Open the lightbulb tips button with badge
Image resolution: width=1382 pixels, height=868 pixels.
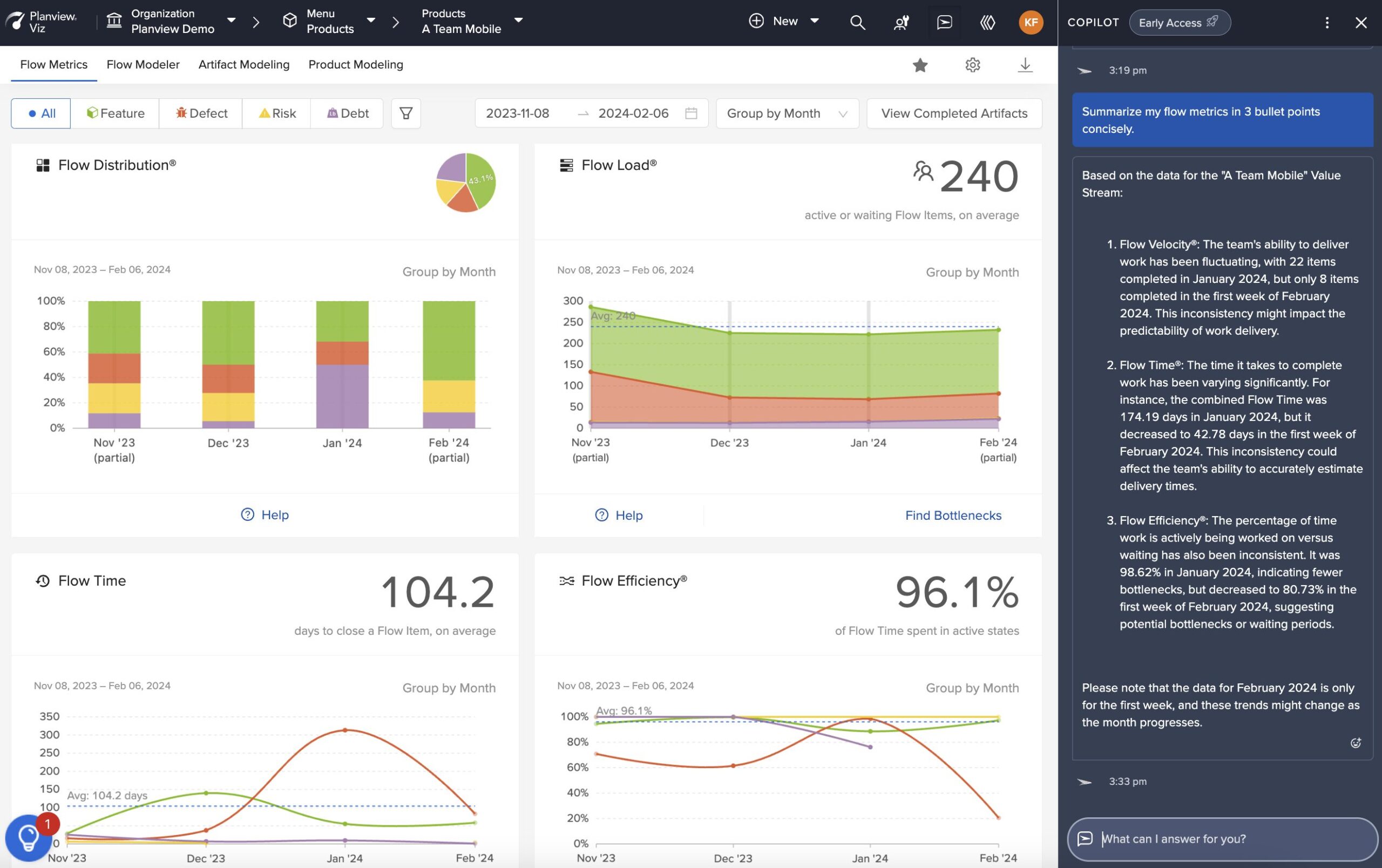[28, 838]
